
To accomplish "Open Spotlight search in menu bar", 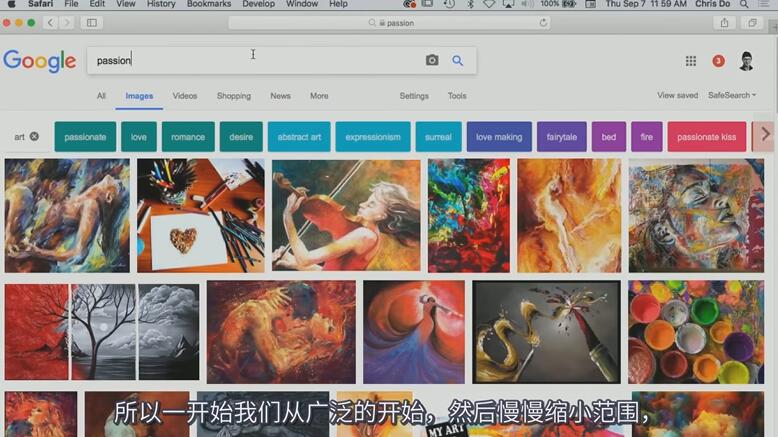I will [x=744, y=4].
